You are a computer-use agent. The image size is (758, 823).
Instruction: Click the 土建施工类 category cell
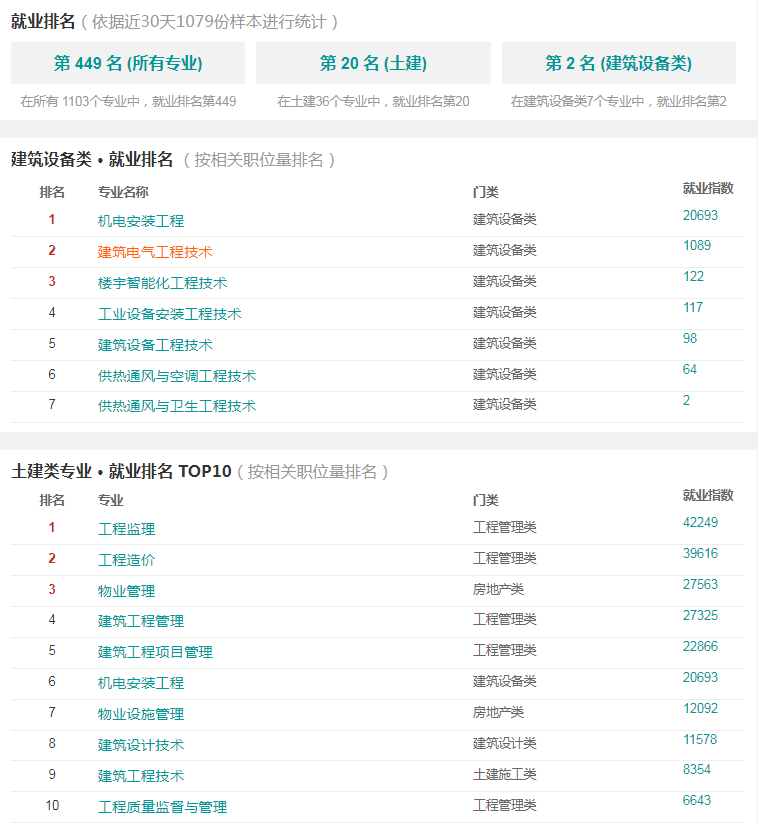click(x=504, y=774)
